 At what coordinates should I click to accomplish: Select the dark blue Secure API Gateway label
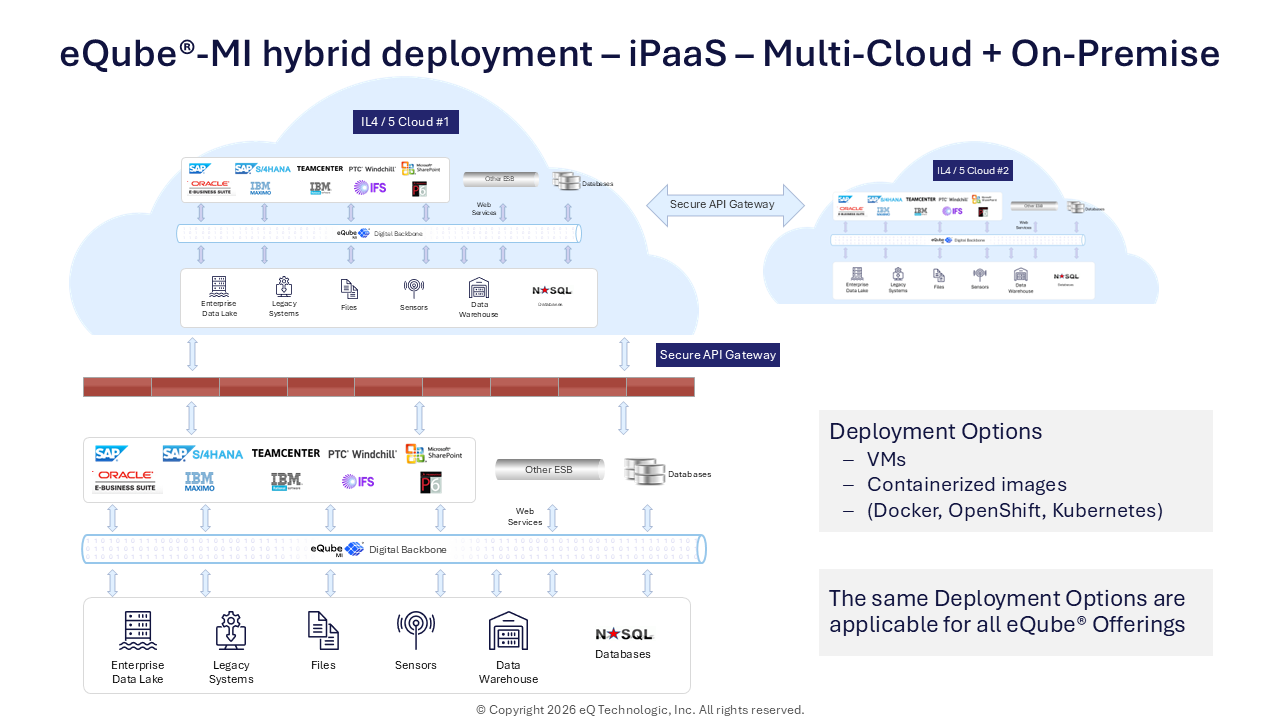pyautogui.click(x=717, y=355)
